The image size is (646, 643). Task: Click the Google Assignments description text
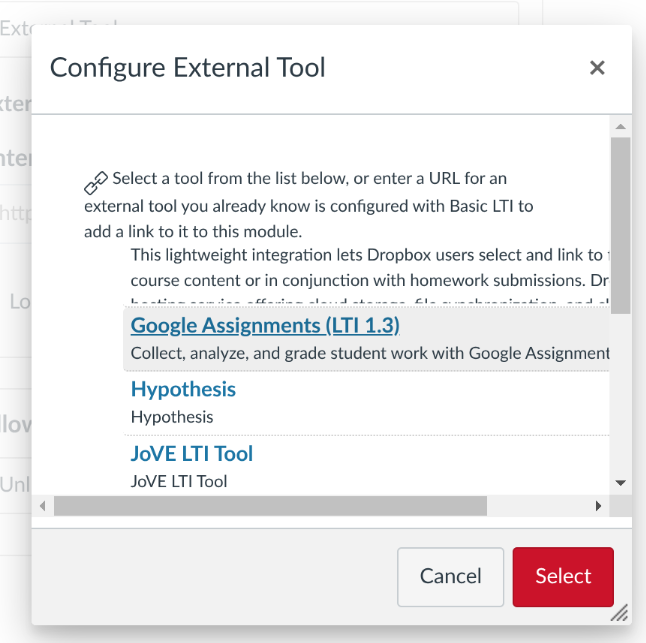(370, 353)
